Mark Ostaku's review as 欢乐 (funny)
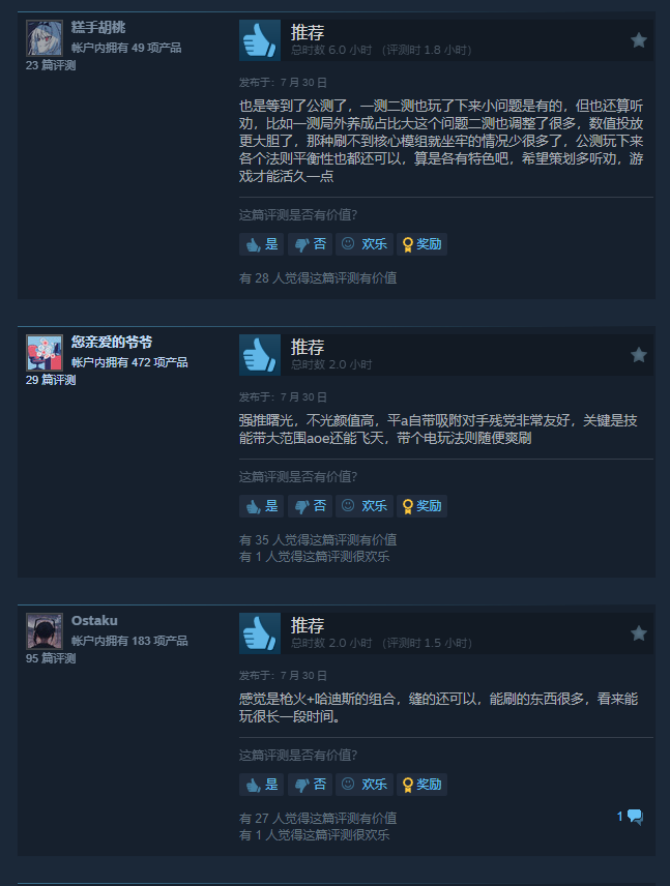The width and height of the screenshot is (670, 886). (364, 784)
